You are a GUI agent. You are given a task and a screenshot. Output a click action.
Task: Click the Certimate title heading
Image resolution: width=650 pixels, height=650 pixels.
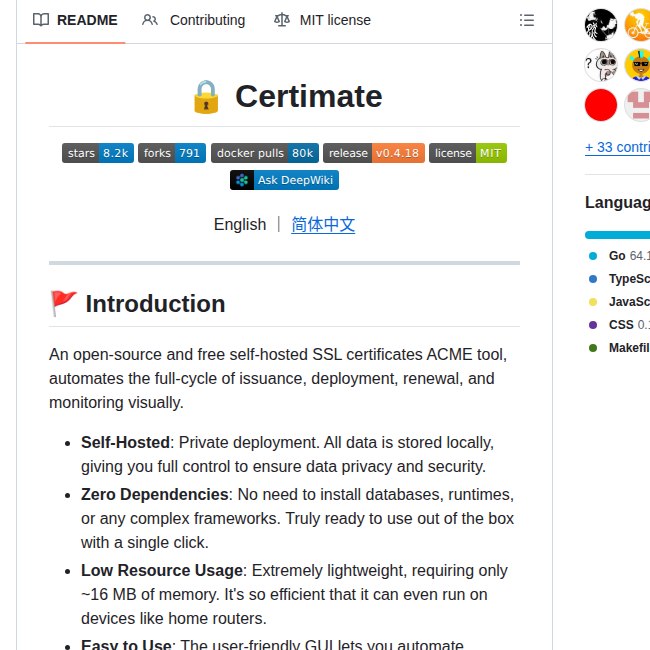309,96
